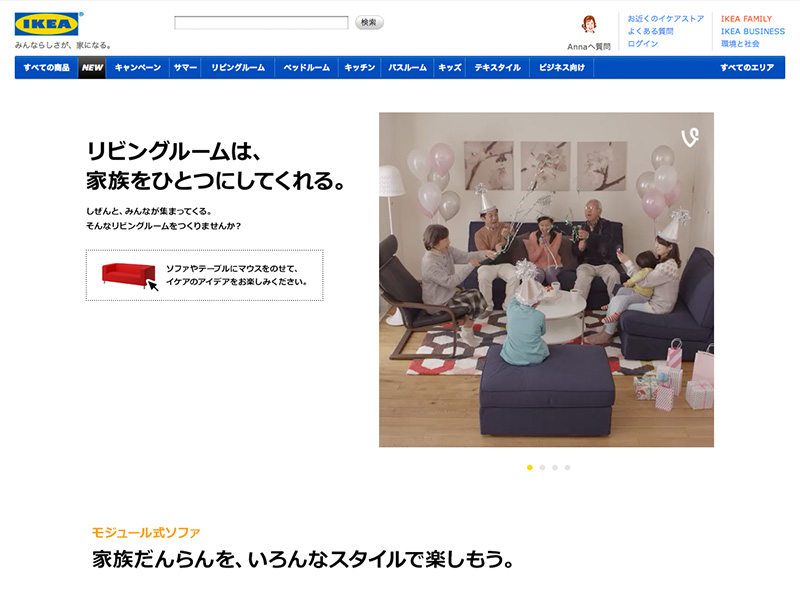Click the Anna assistant avatar

(589, 25)
